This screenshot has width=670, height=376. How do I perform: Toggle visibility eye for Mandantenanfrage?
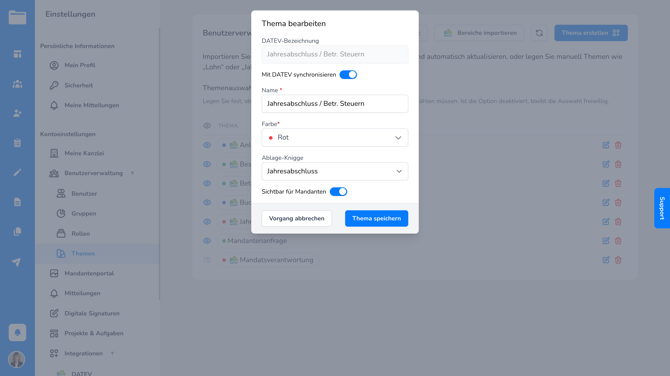[207, 241]
